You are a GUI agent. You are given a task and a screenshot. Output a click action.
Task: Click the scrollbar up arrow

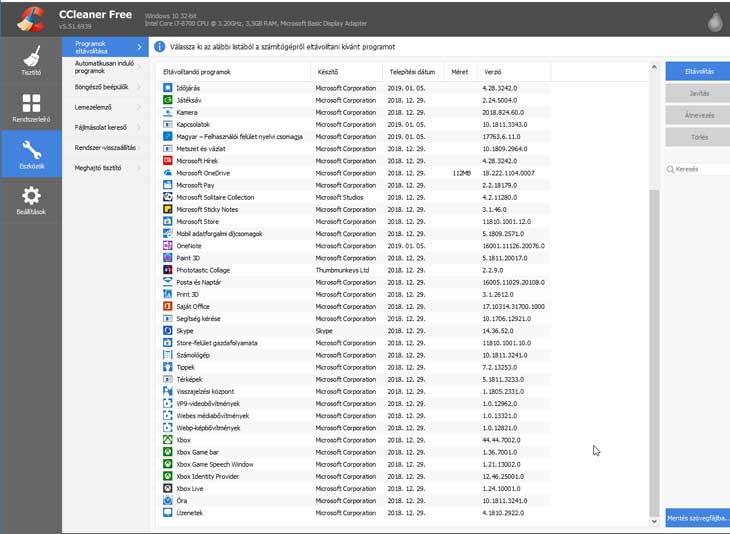point(654,68)
